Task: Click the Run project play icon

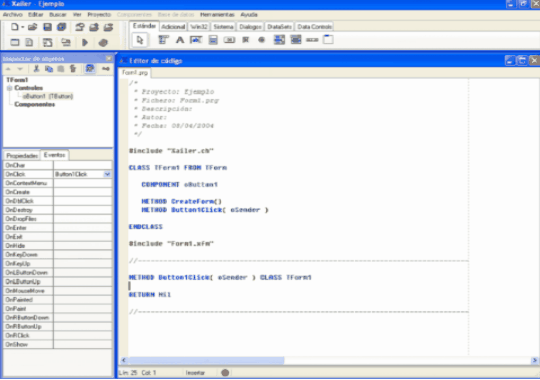Action: pos(85,43)
